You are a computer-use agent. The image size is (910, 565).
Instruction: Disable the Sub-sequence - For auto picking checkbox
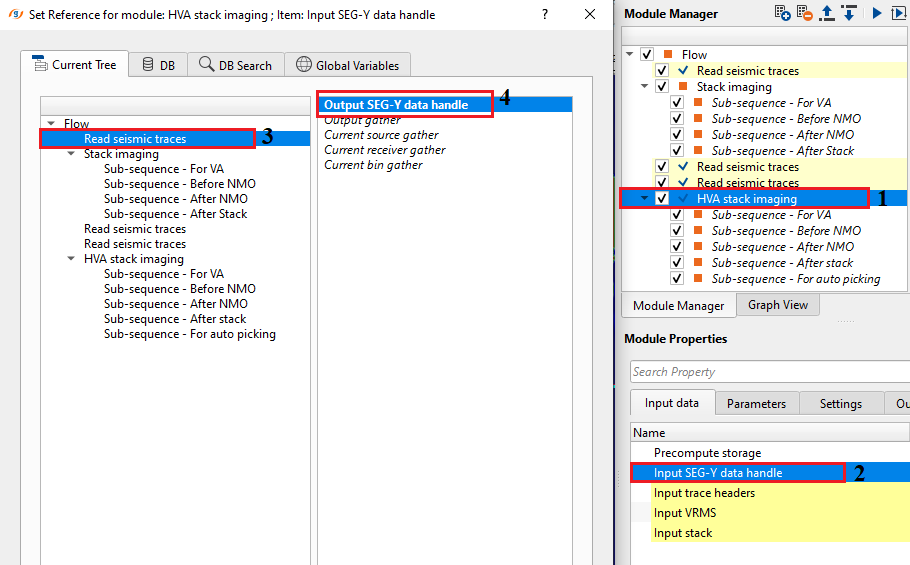click(x=677, y=279)
